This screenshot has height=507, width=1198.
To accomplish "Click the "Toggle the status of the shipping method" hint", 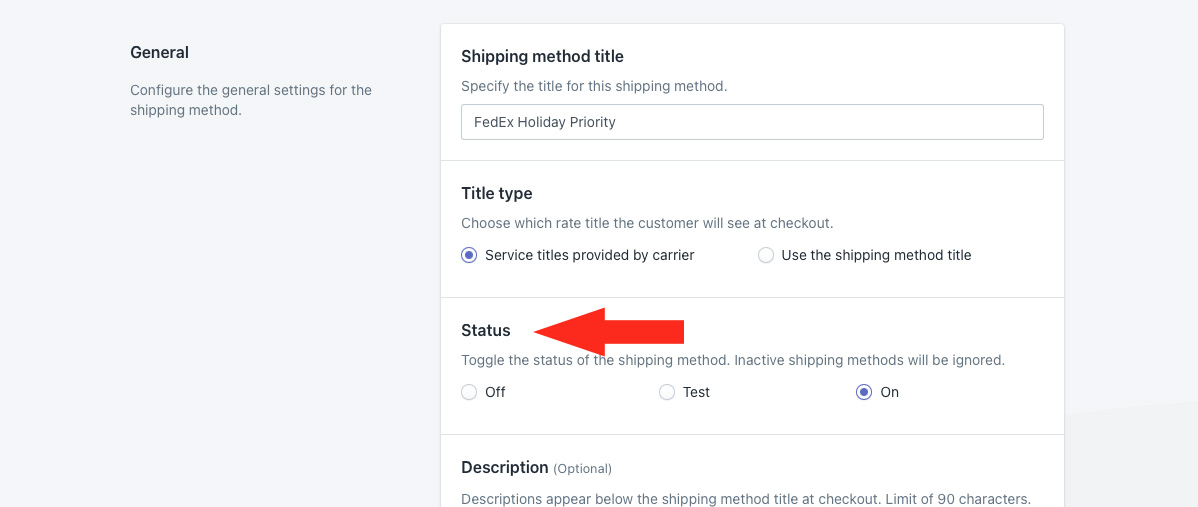I will (x=732, y=360).
